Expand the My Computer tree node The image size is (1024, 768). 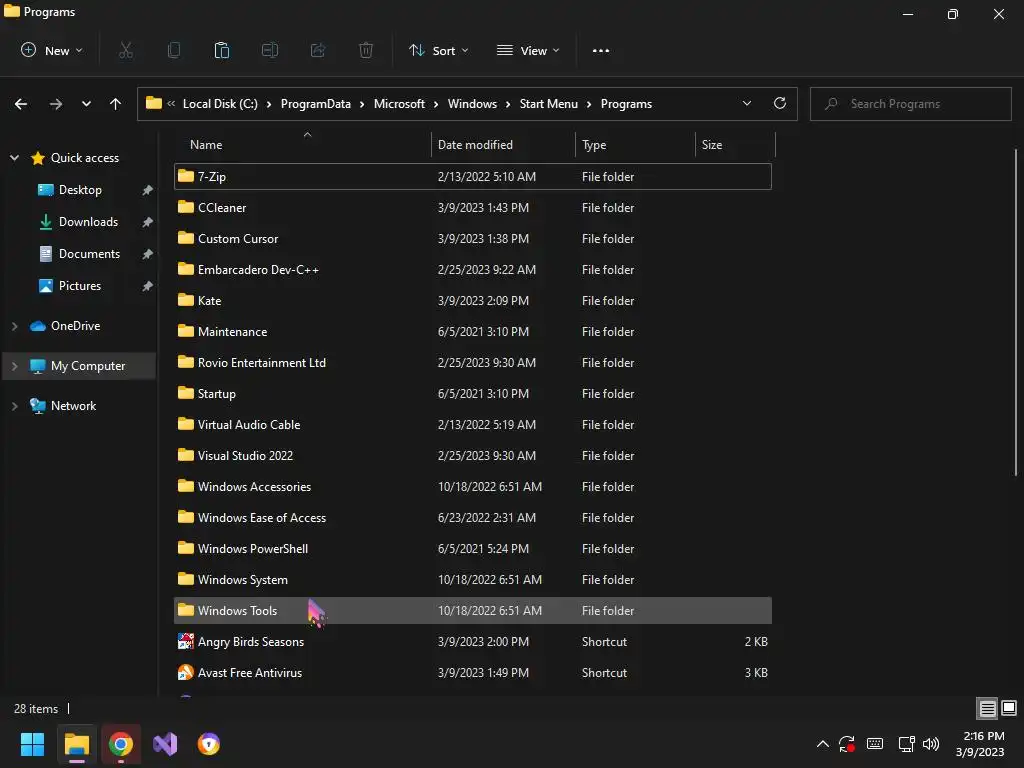pyautogui.click(x=14, y=366)
